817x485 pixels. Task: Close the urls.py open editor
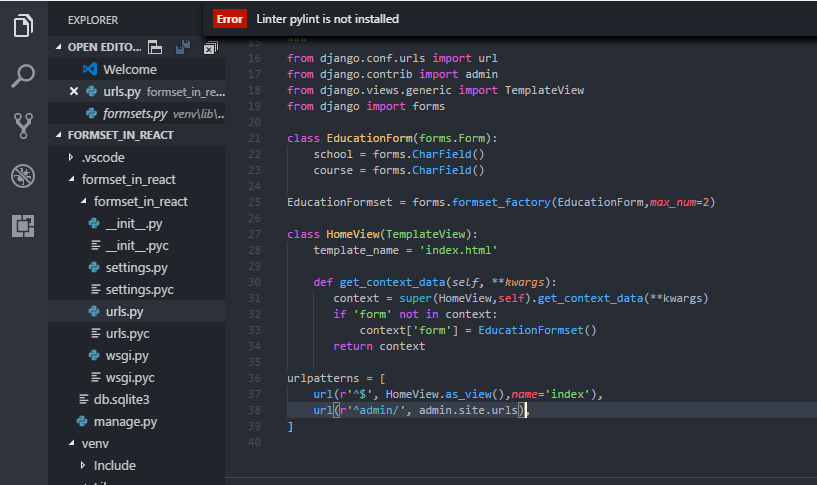coord(74,92)
